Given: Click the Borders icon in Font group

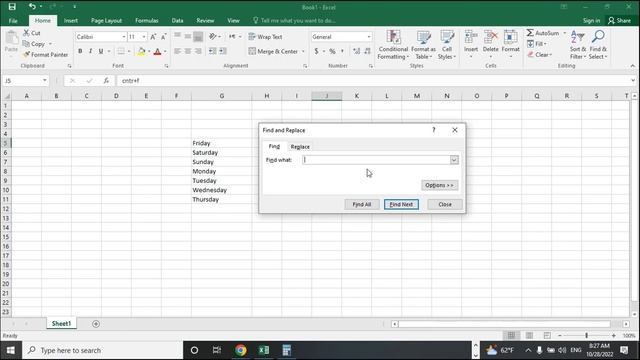Looking at the screenshot, I should 121,51.
